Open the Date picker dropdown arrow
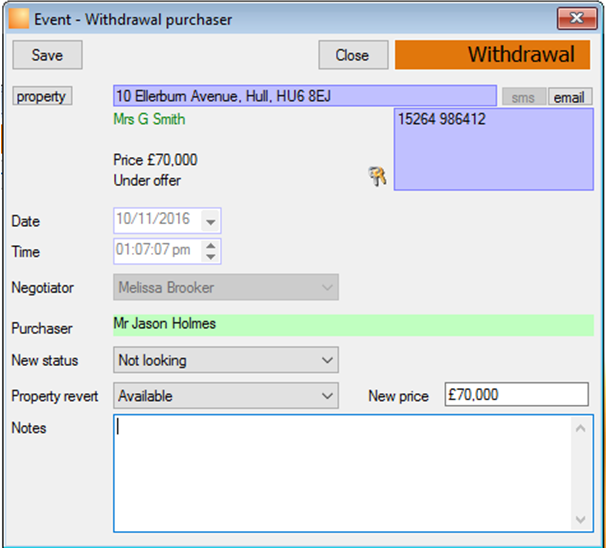Screen dimensions: 606x552 coord(211,221)
